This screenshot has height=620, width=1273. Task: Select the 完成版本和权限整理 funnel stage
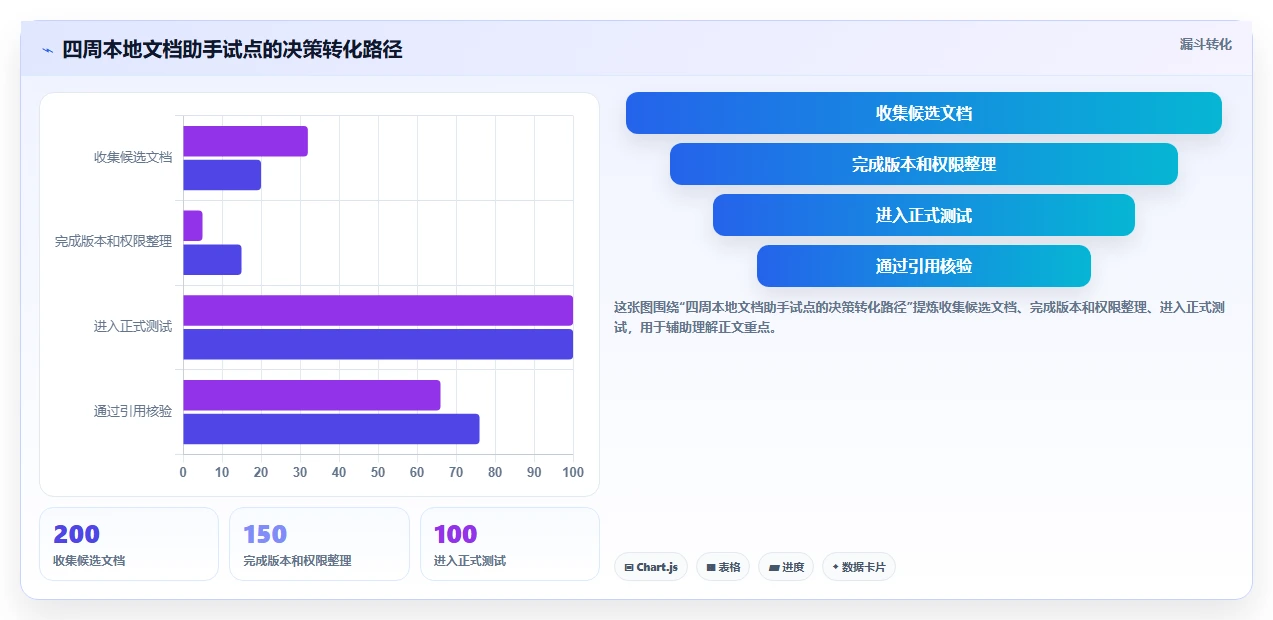pyautogui.click(x=924, y=164)
